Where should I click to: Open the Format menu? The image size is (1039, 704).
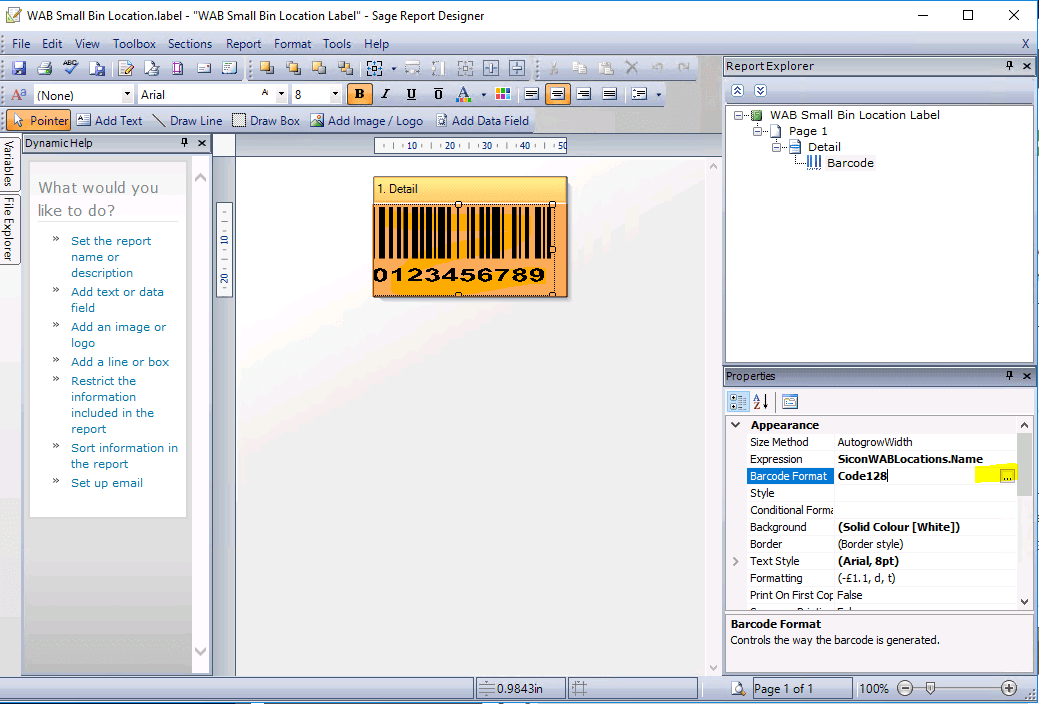pos(292,44)
